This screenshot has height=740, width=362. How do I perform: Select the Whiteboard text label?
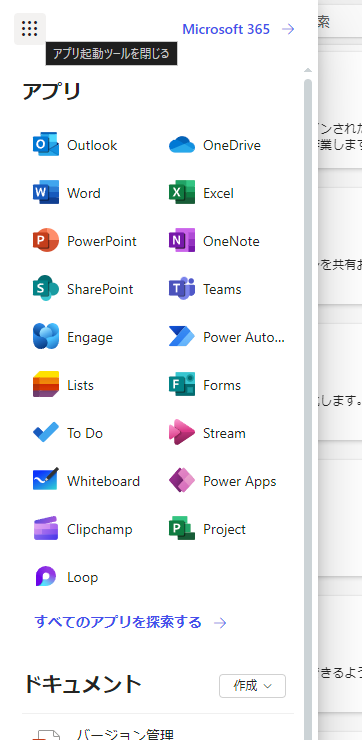coord(103,481)
